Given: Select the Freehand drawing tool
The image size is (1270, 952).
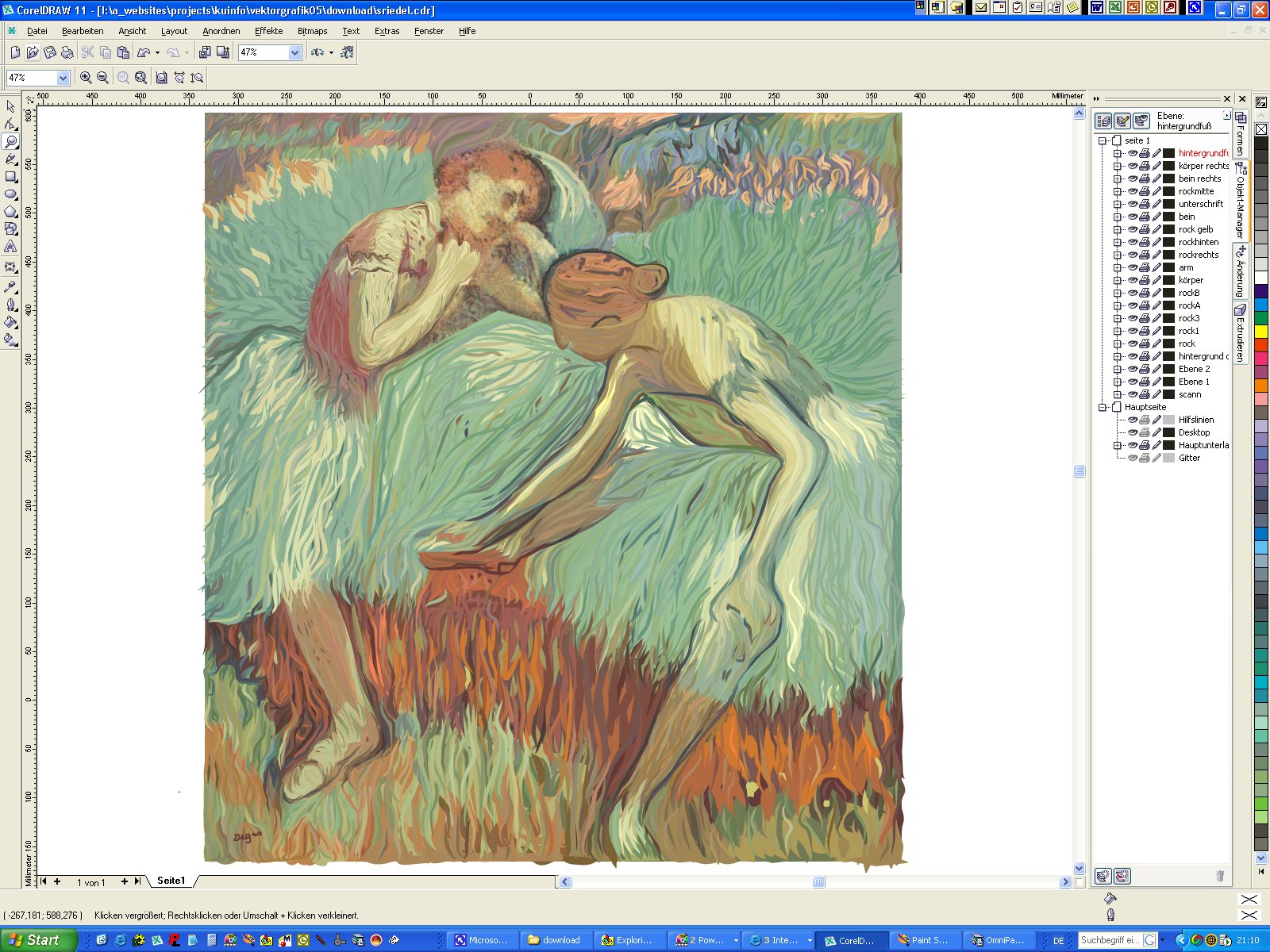Looking at the screenshot, I should [10, 159].
